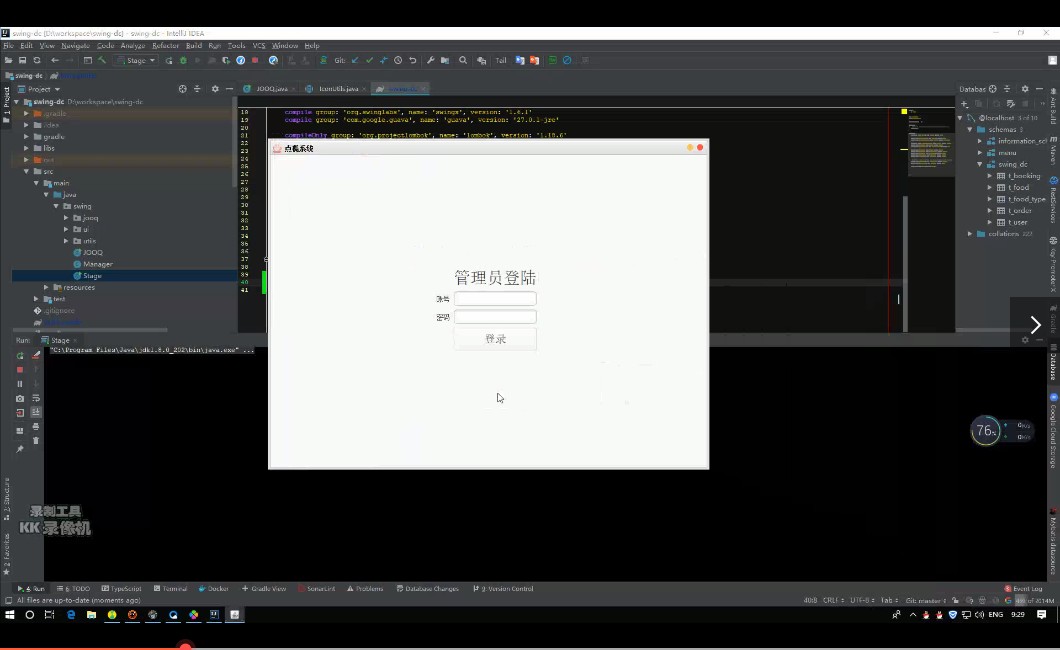1060x650 pixels.
Task: Click the locate target icon in Project panel
Action: [183, 89]
